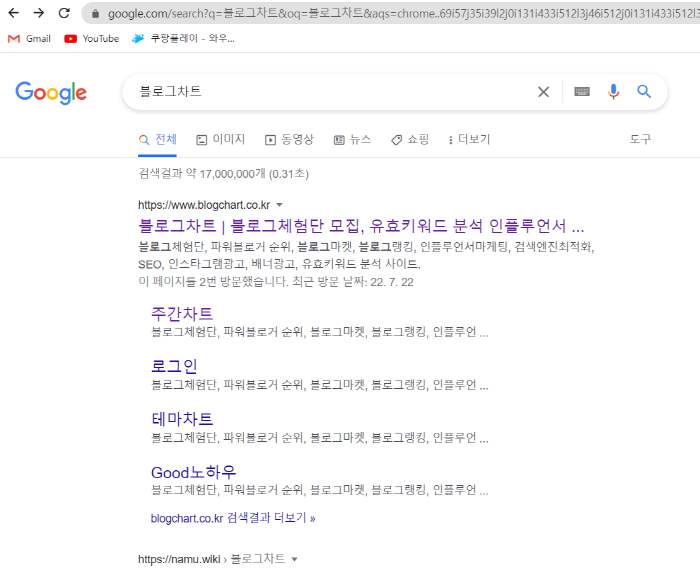
Task: Open the 테마차트 sitelink
Action: (x=182, y=419)
